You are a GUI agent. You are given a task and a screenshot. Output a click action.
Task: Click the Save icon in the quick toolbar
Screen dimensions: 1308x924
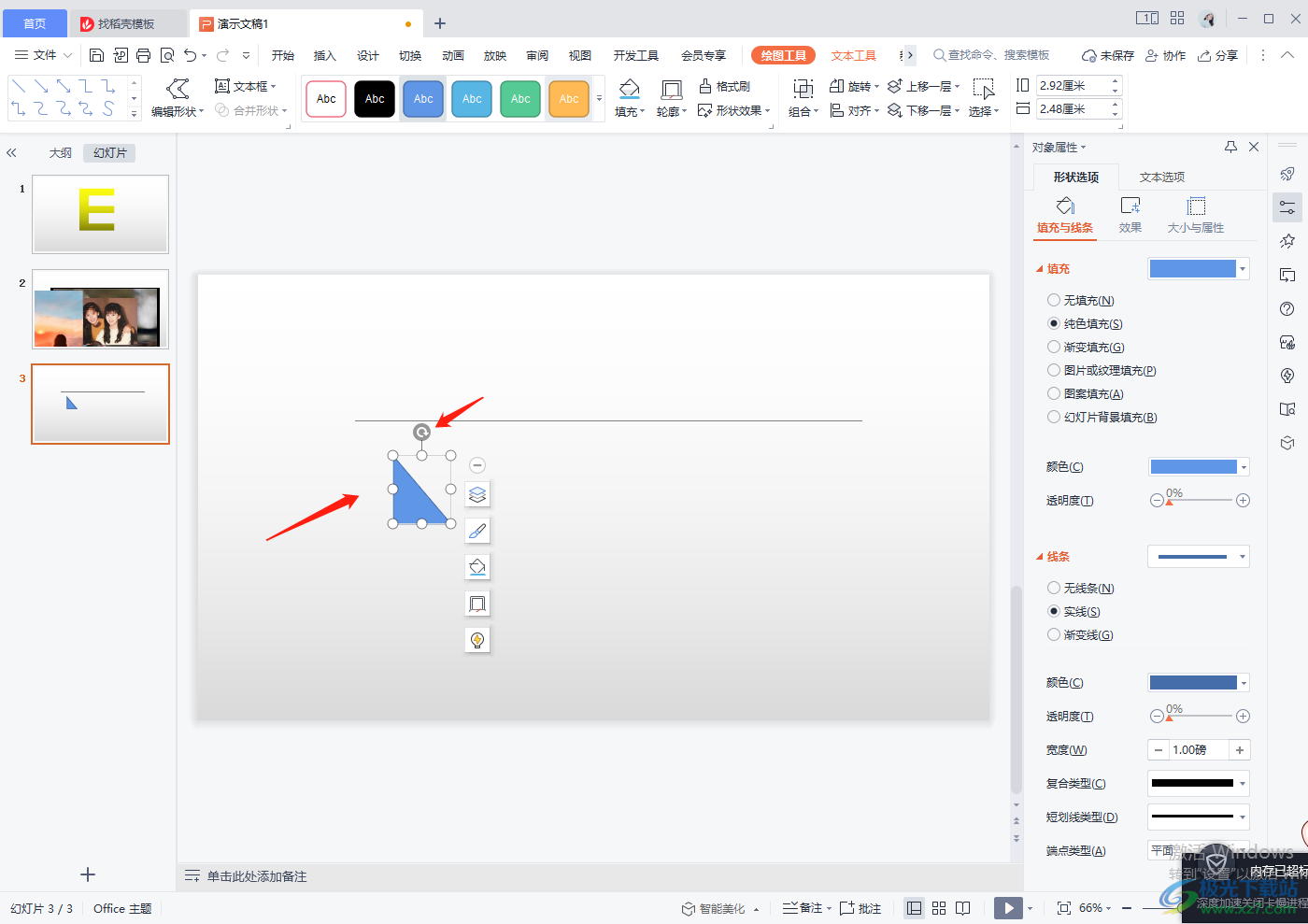tap(97, 55)
